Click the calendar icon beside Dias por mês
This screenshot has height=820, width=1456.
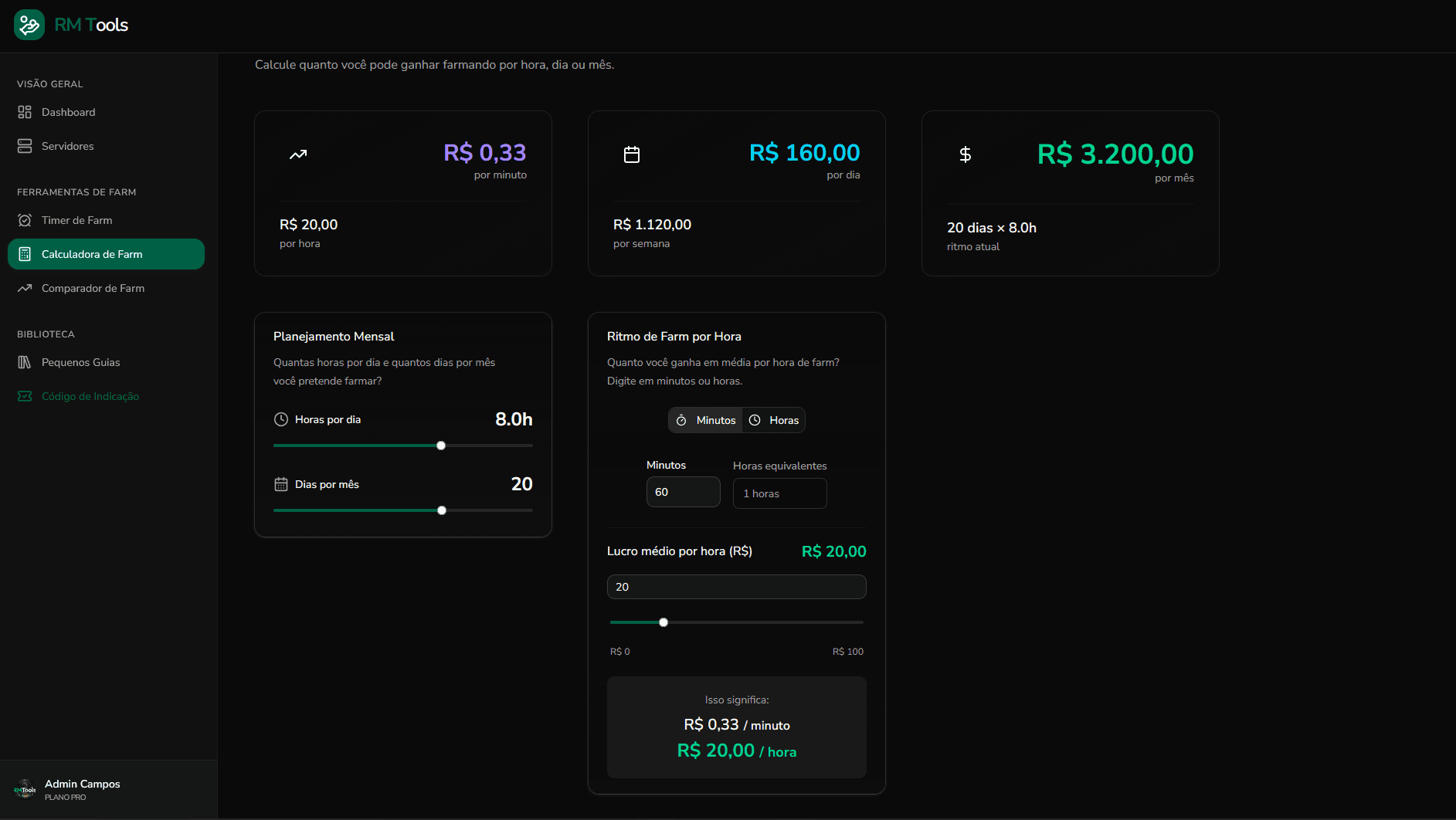tap(280, 484)
